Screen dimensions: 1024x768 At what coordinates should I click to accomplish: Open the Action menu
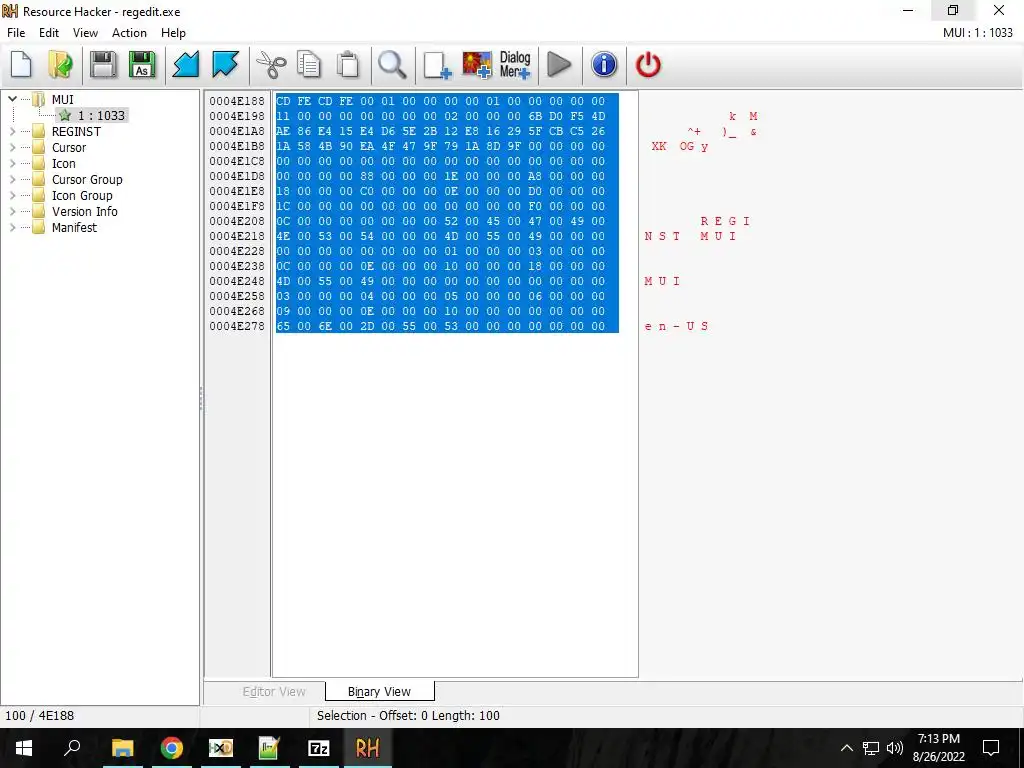[129, 33]
